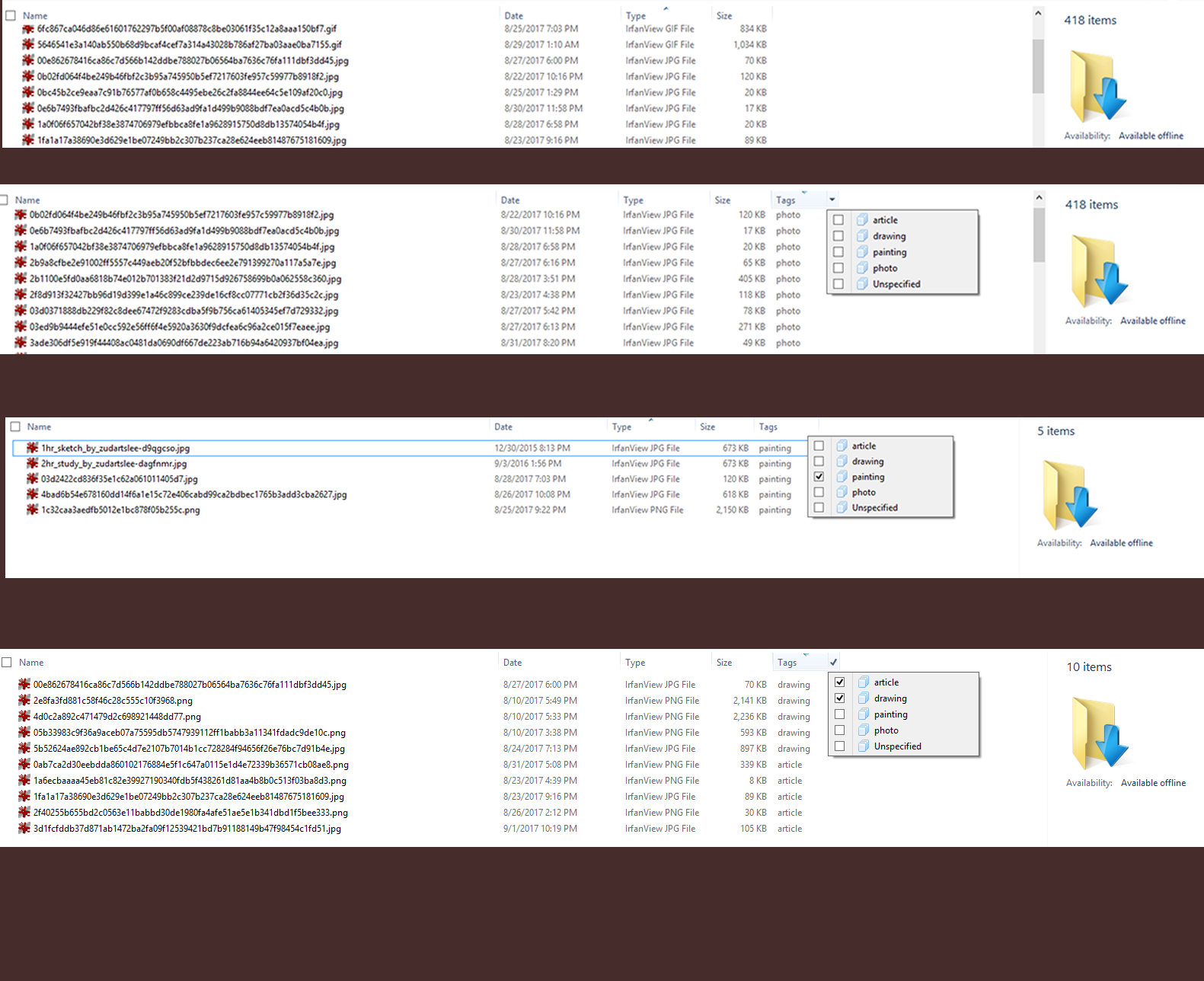This screenshot has height=981, width=1204.
Task: Tick select-all checkbox in the 5-items Name header
Action: tap(15, 427)
